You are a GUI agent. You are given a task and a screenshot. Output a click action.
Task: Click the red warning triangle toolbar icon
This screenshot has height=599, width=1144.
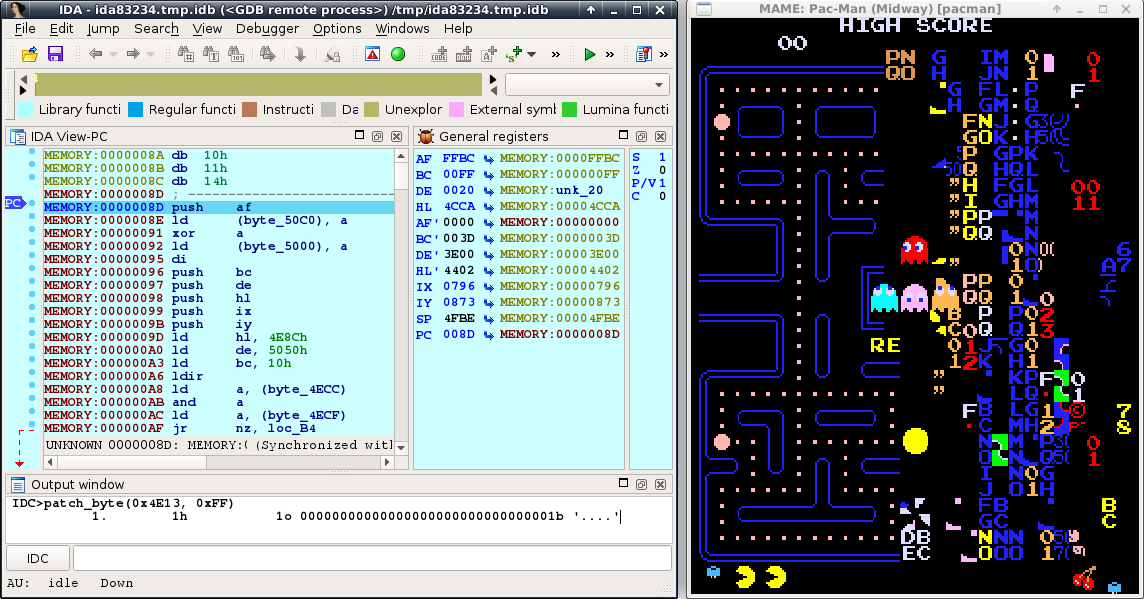pyautogui.click(x=372, y=54)
